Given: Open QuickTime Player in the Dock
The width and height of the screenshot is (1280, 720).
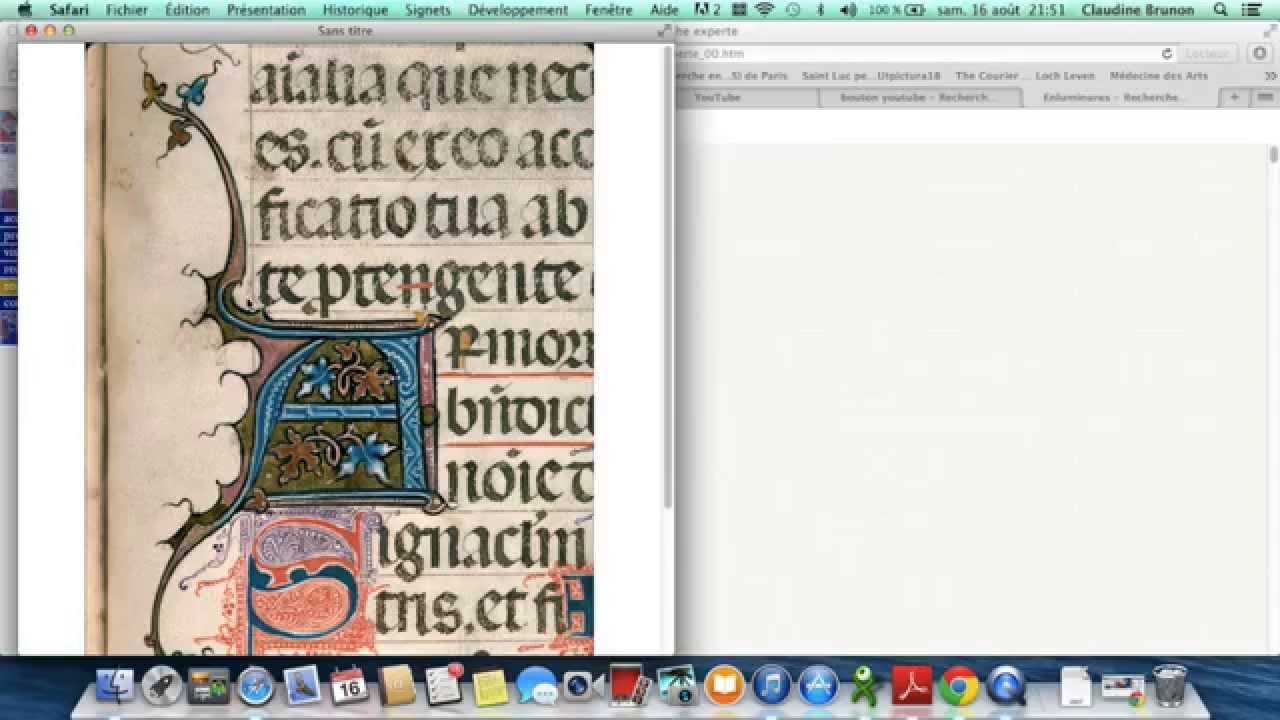Looking at the screenshot, I should [1006, 686].
